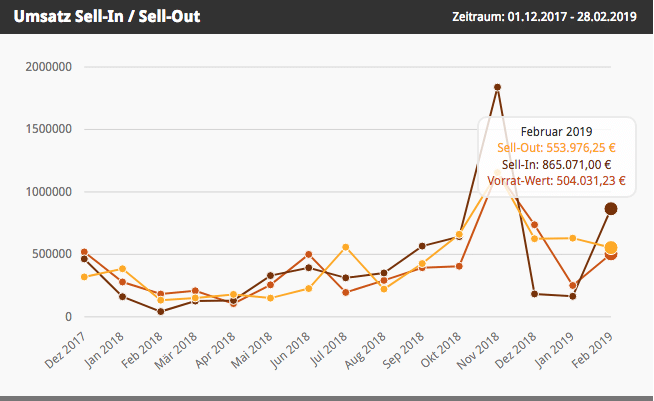Viewport: 654px width, 401px height.
Task: Click the dark-brown Sell-In point at Dez 2018
Action: [x=535, y=294]
